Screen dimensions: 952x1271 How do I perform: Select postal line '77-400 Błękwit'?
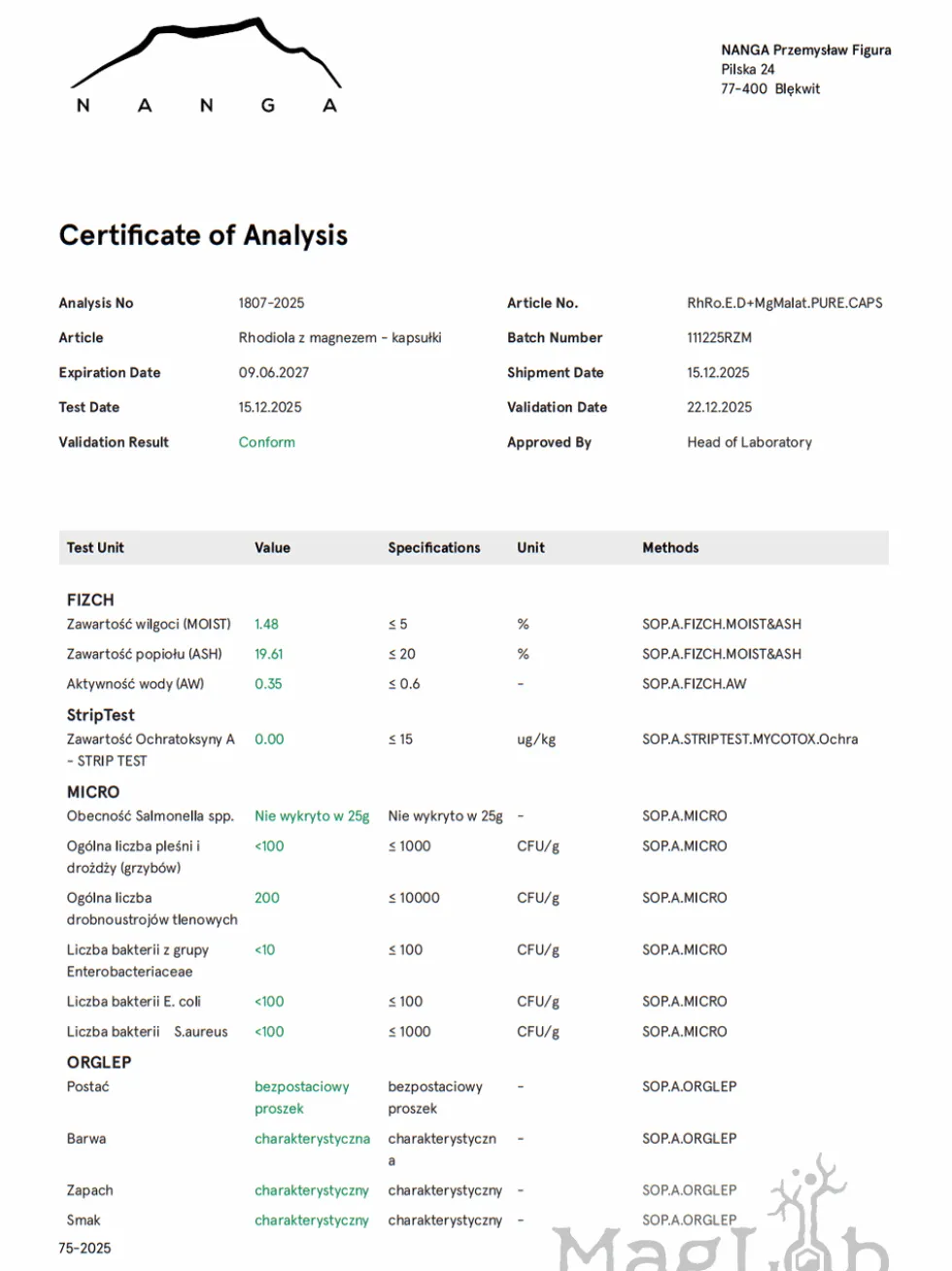770,89
